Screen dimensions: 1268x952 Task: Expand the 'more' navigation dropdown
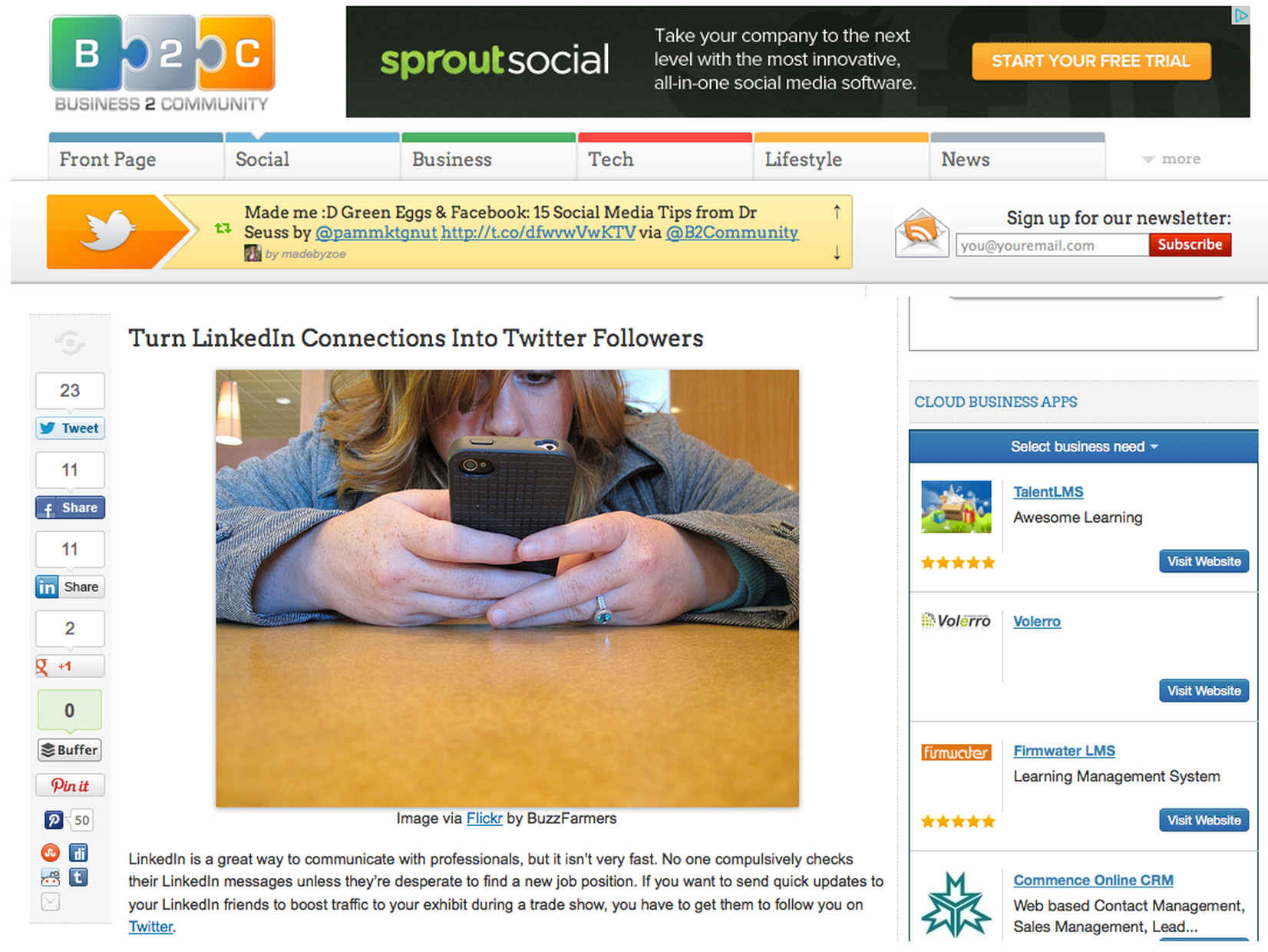tap(1171, 159)
